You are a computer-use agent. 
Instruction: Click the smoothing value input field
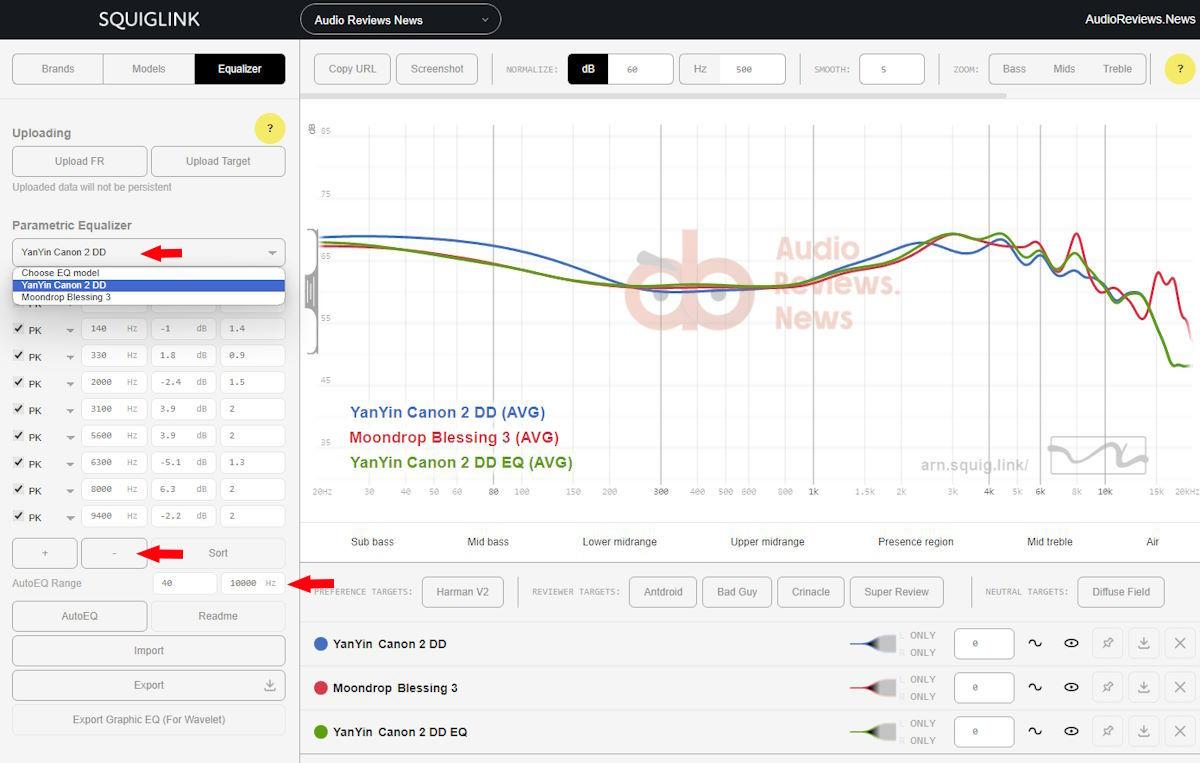[891, 69]
